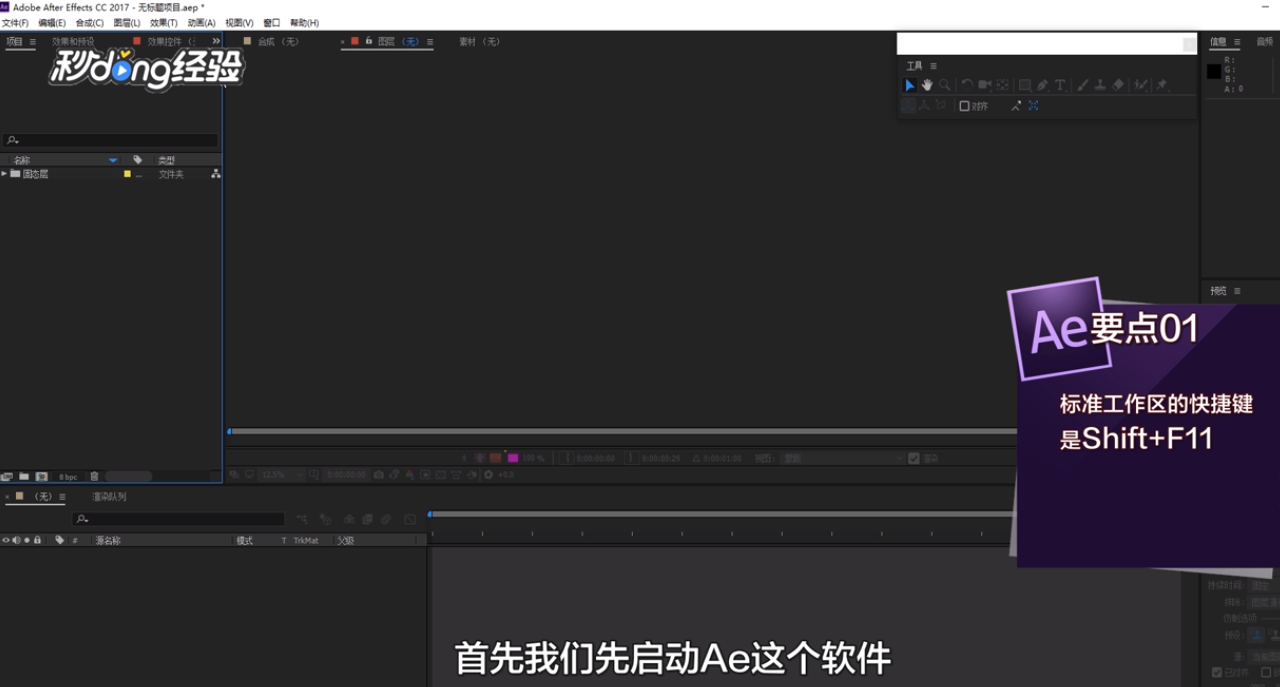Switch to the 素材 (无) tab
Screen dimensions: 1280x687
click(x=479, y=42)
